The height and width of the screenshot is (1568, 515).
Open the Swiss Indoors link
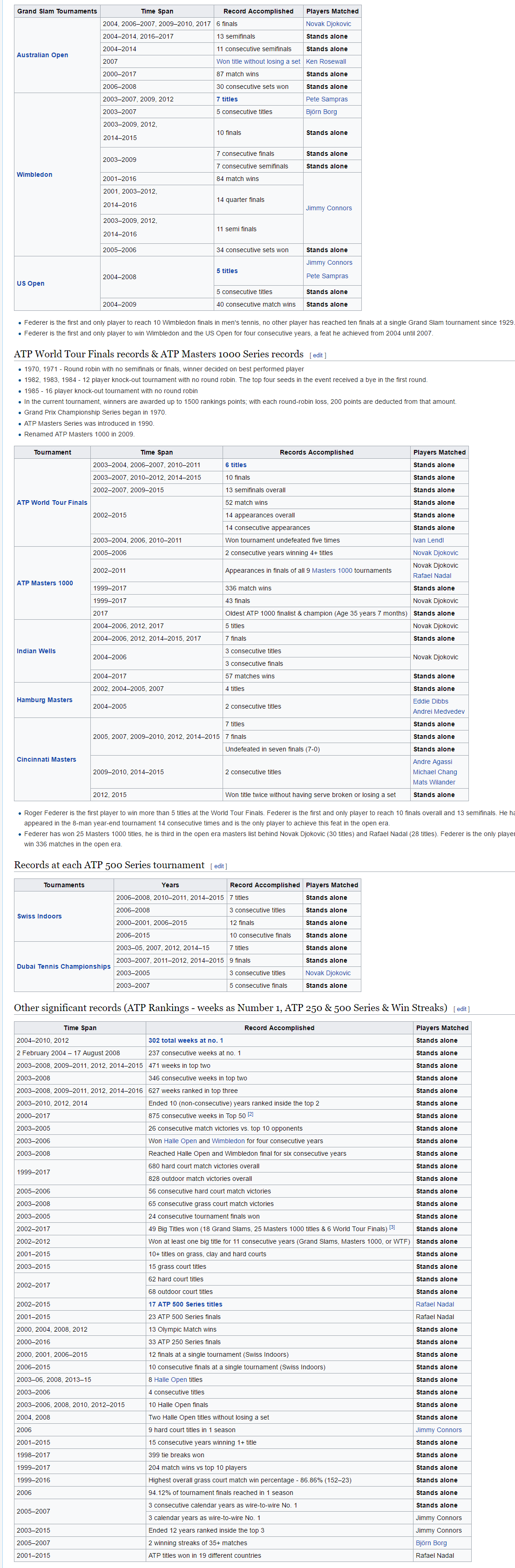(x=39, y=916)
